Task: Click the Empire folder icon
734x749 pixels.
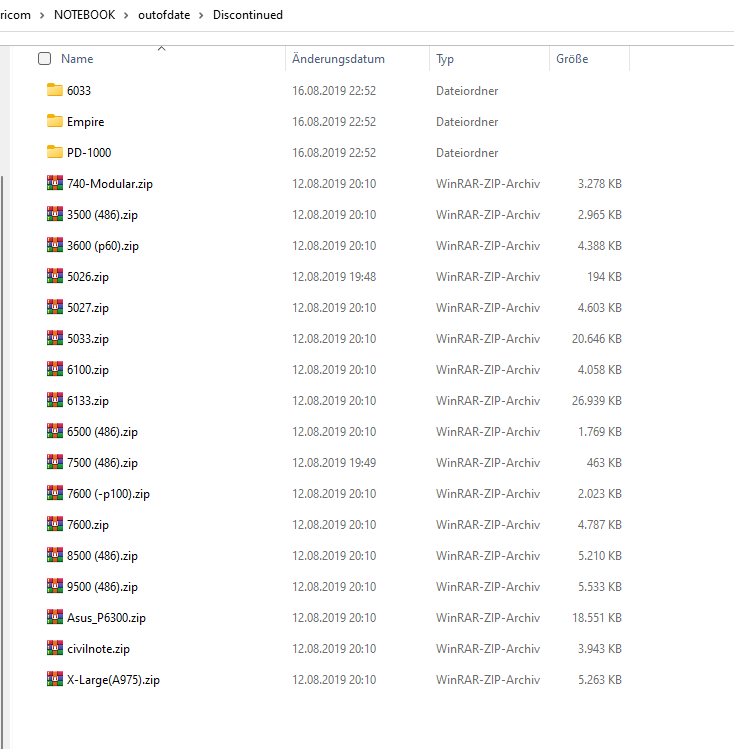Action: click(x=55, y=121)
